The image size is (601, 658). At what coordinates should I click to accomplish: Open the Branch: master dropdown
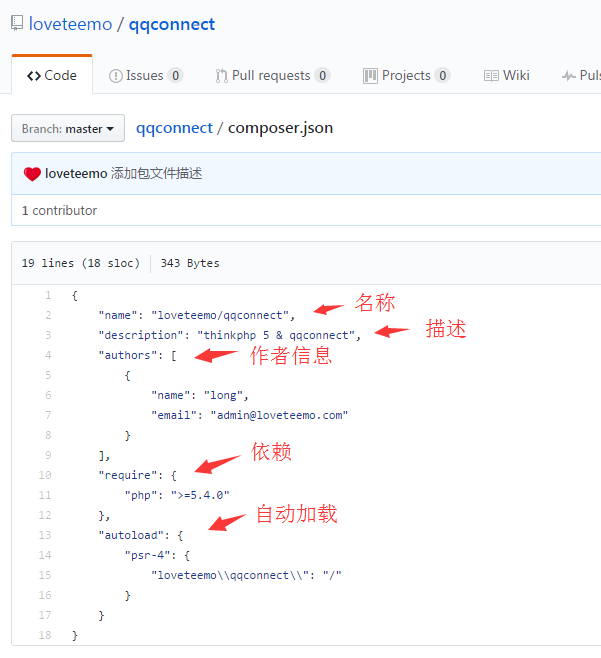[x=68, y=129]
